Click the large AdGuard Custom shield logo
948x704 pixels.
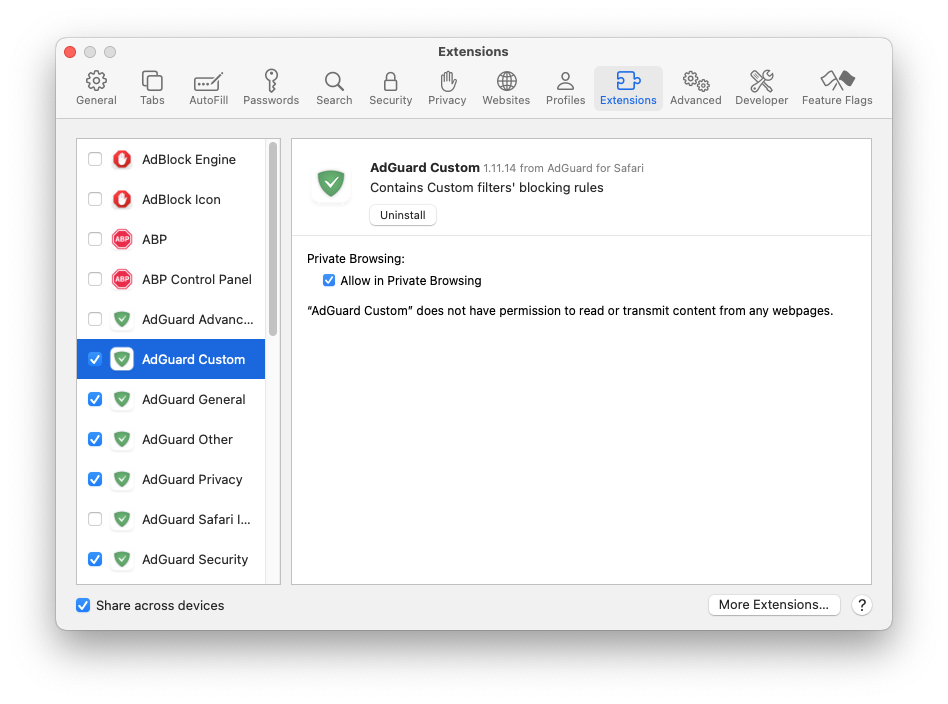coord(331,183)
